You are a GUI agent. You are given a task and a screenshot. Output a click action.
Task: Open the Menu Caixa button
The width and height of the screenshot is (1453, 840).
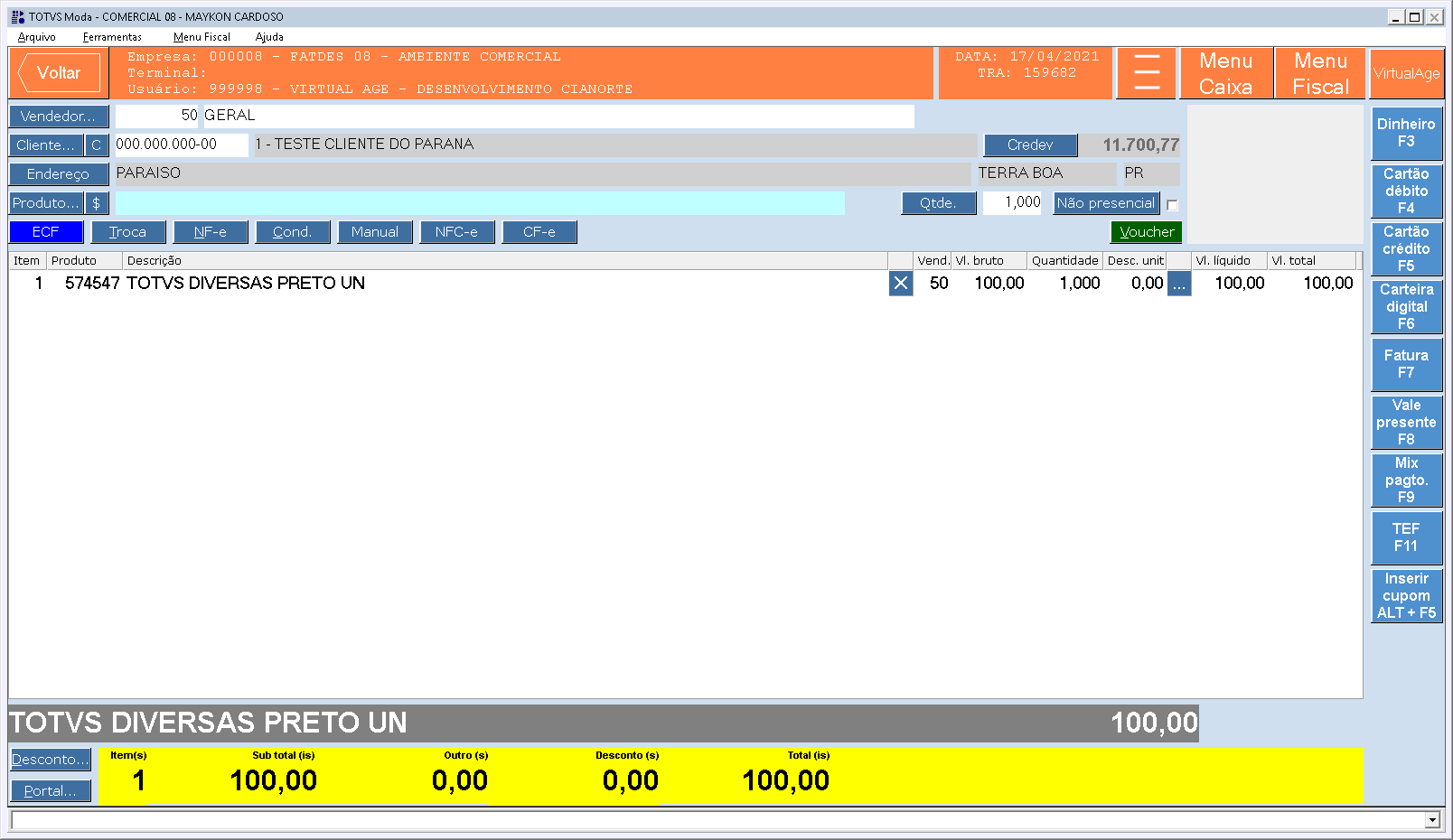[x=1226, y=73]
